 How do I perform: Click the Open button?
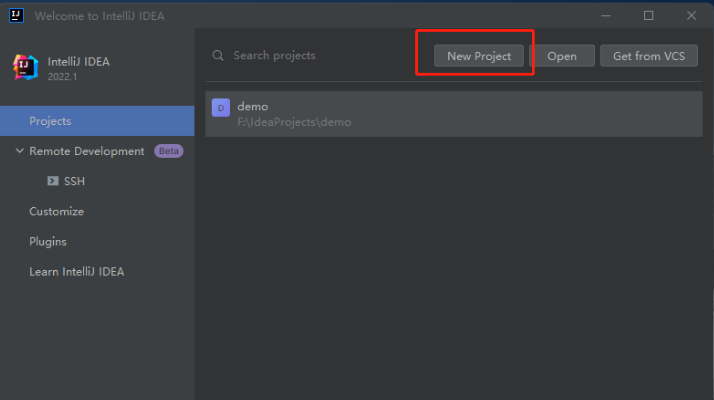click(562, 56)
